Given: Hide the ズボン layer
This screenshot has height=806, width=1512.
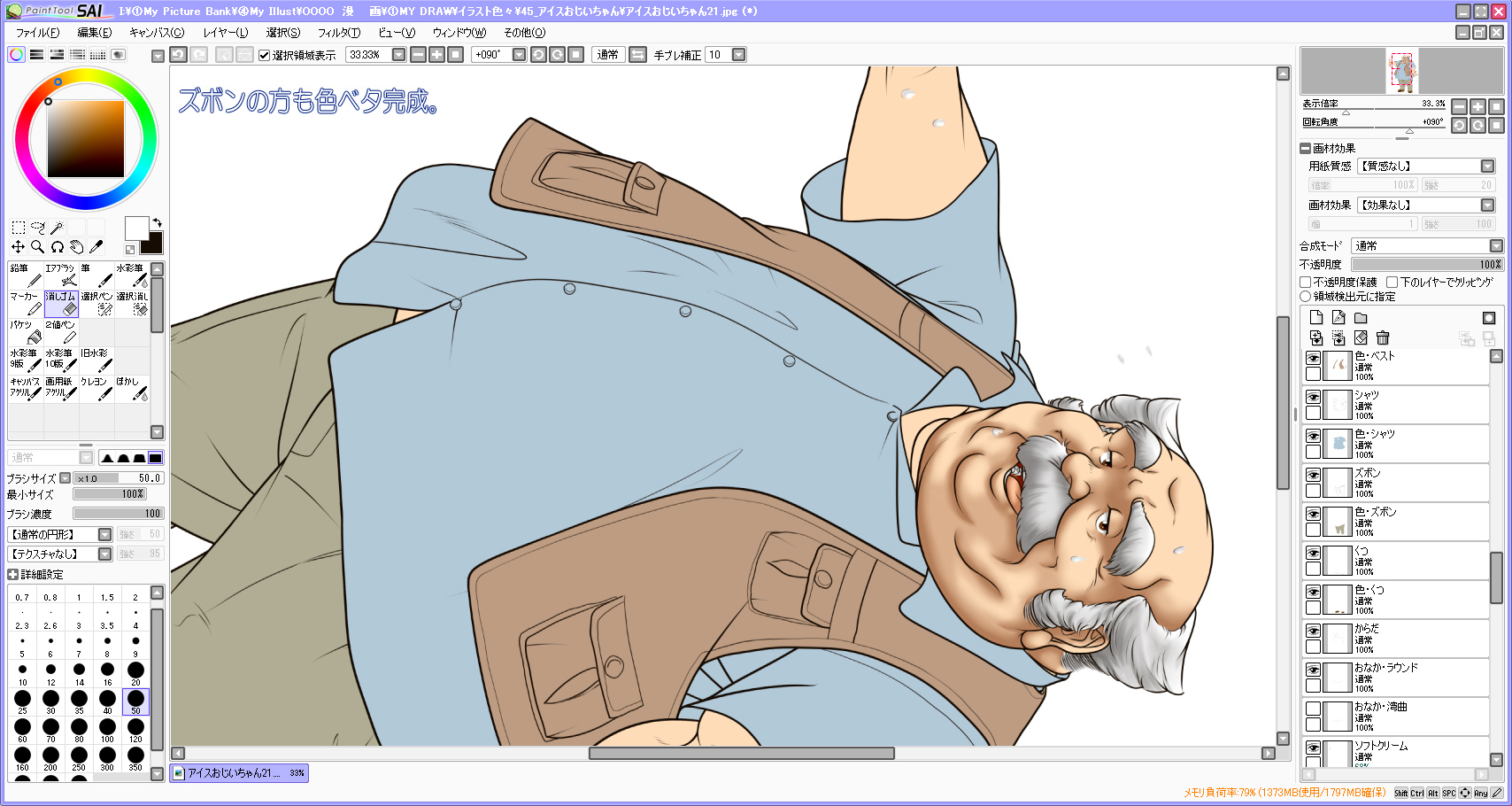Looking at the screenshot, I should pos(1314,476).
